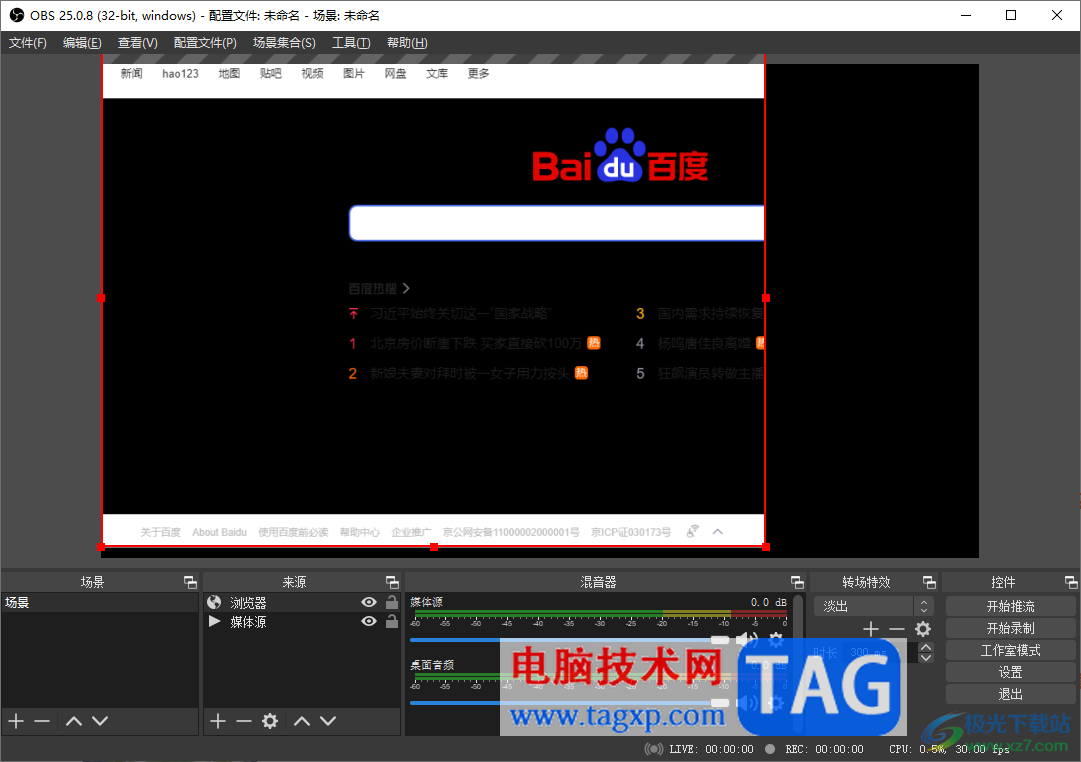Viewport: 1081px width, 762px height.
Task: Undock the 混音器 panel using its float icon
Action: click(797, 583)
